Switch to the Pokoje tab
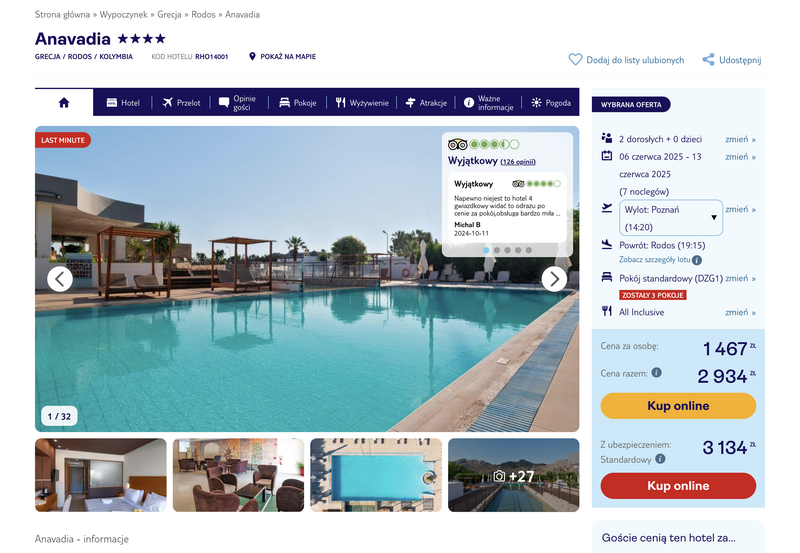 click(x=298, y=103)
